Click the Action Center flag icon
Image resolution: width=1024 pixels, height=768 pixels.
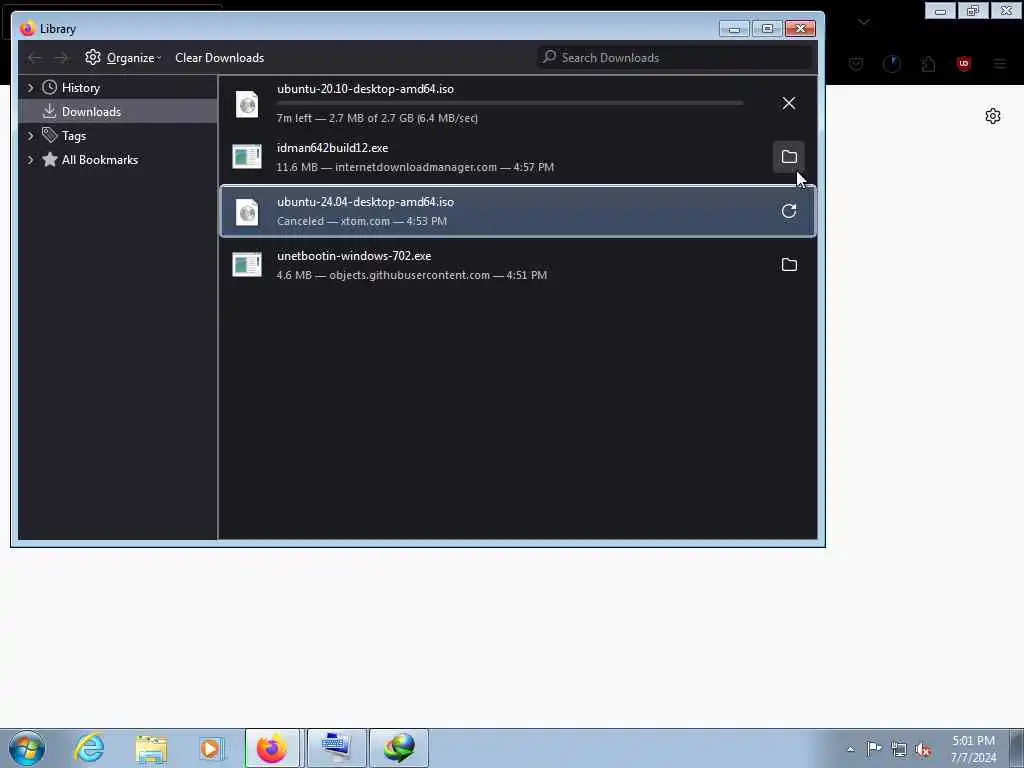click(x=874, y=749)
